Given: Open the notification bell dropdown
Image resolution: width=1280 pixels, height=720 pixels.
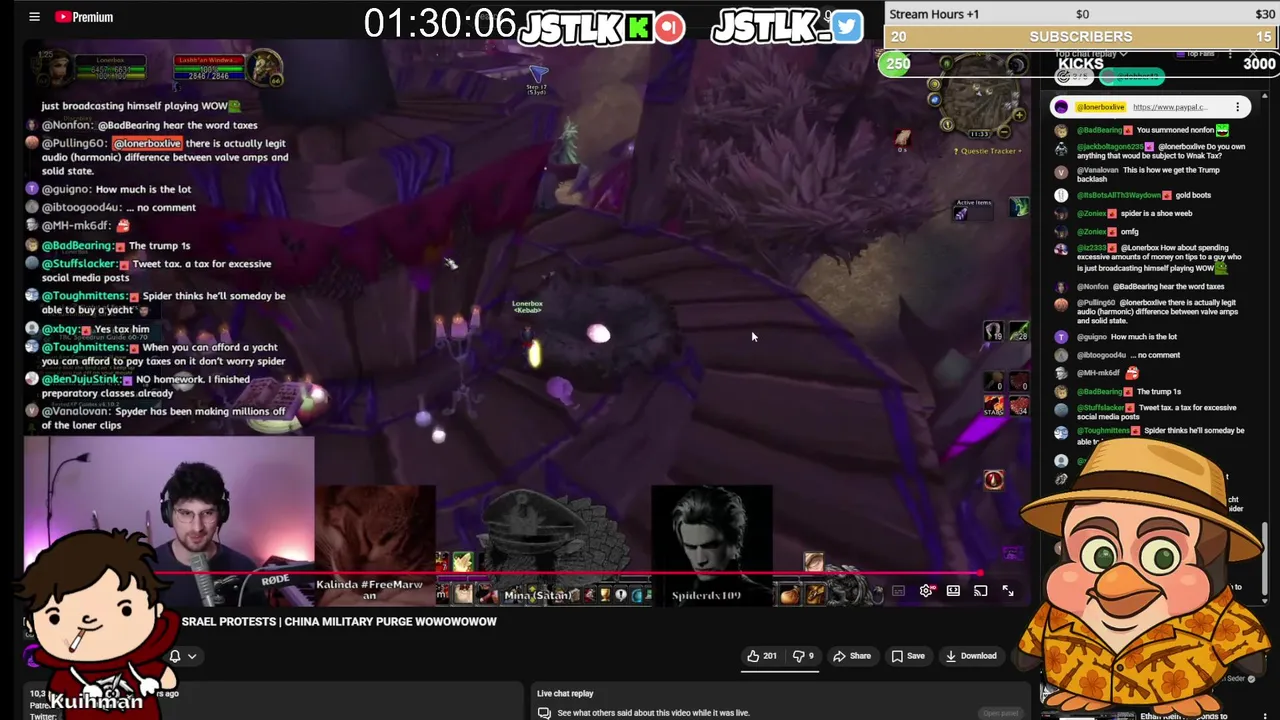Looking at the screenshot, I should coord(183,656).
